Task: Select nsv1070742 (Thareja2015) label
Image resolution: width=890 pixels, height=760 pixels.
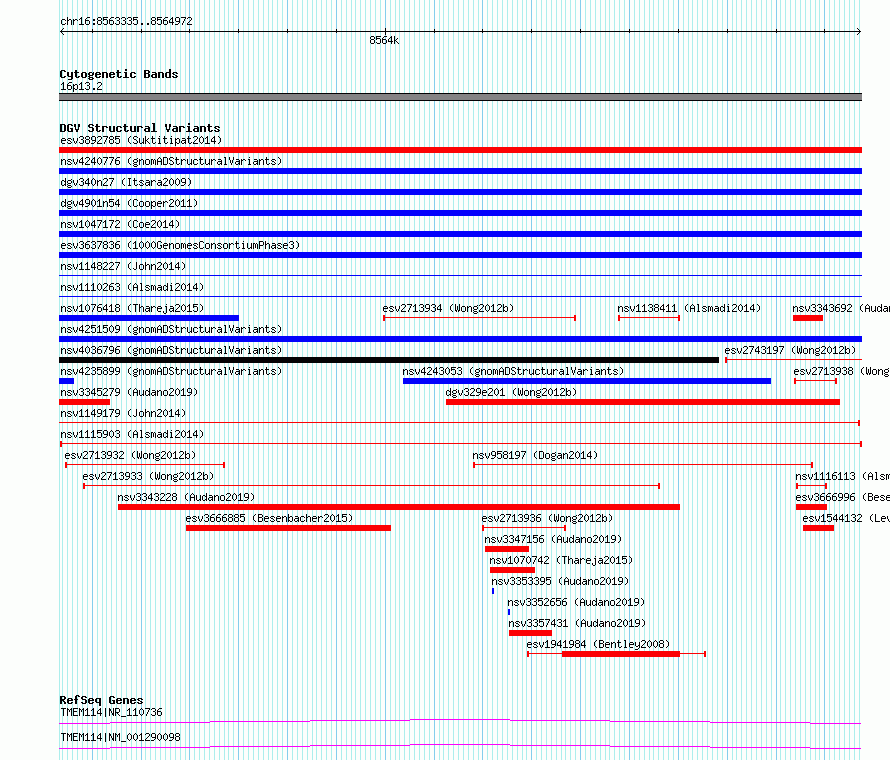Action: click(x=561, y=560)
